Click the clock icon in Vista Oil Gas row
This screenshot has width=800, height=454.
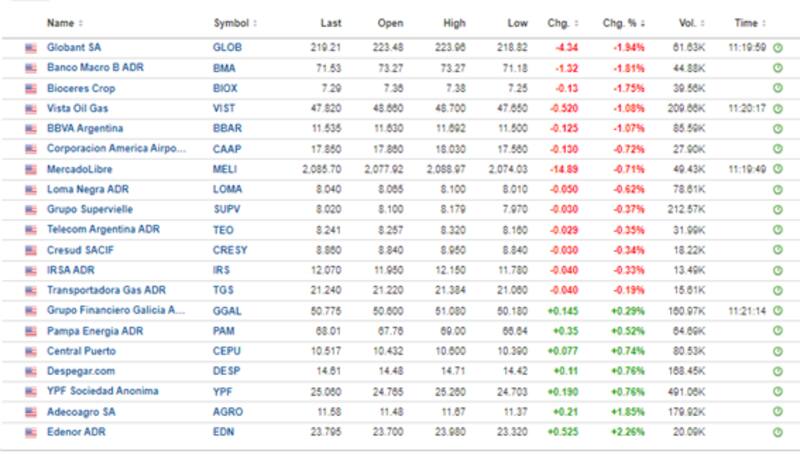778,108
